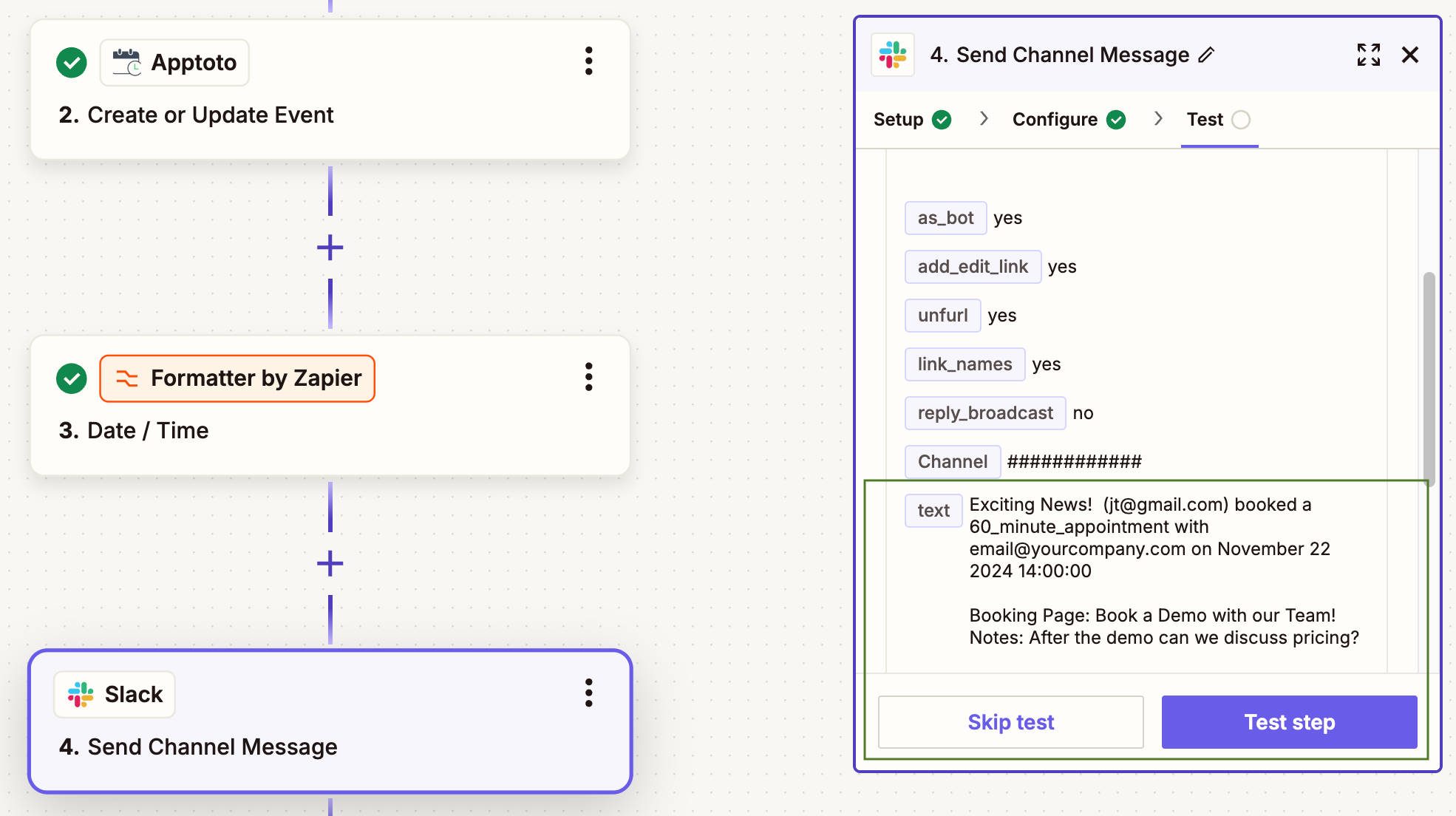Expand the panel to full screen

1368,55
